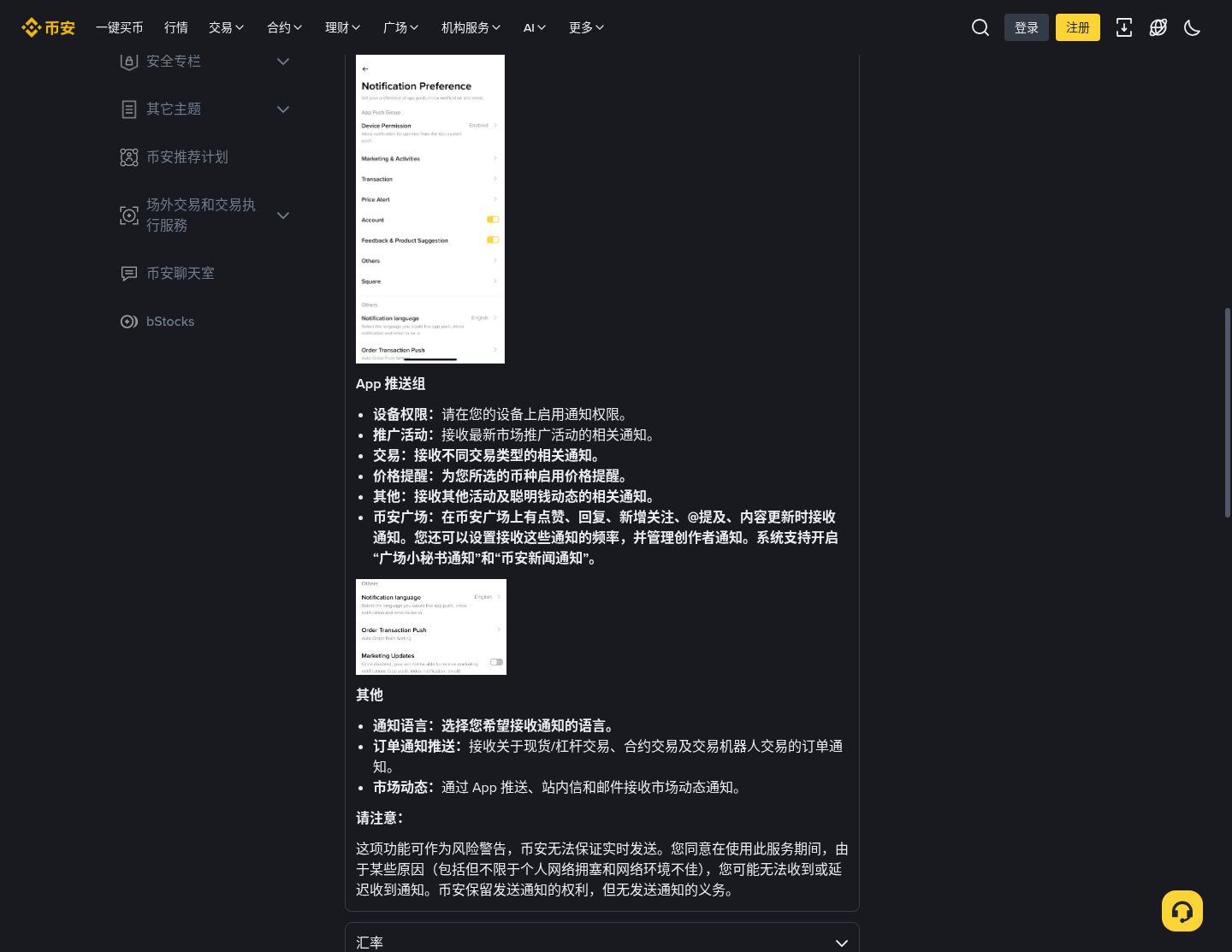This screenshot has height=952, width=1232.
Task: Expand 场外交易和交易执行服務 section chevron
Action: (283, 216)
